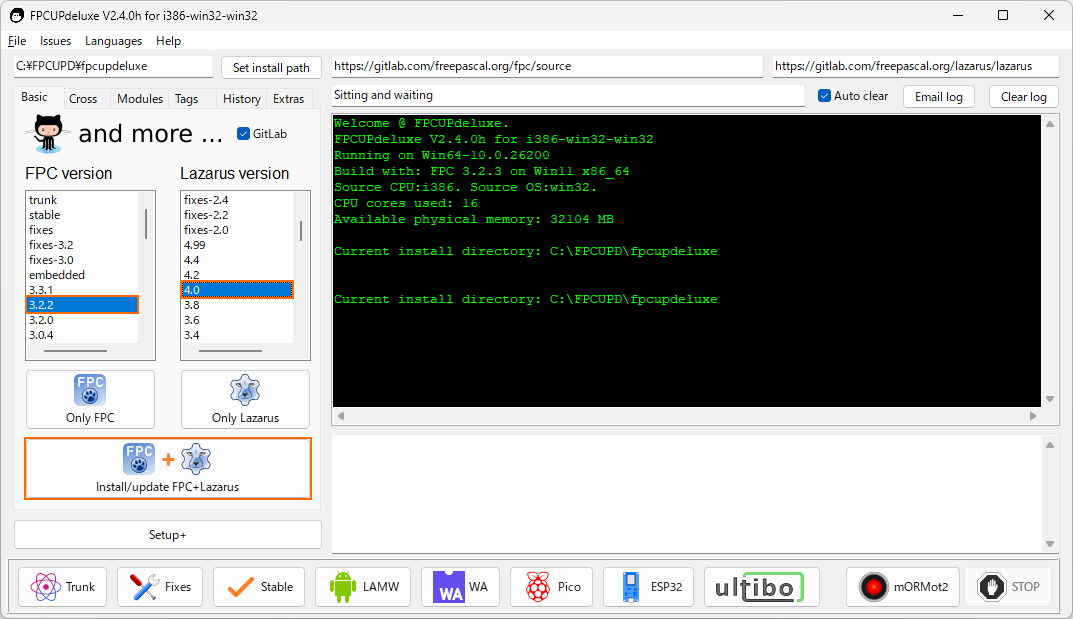Click the Clear log button
The width and height of the screenshot is (1073, 619).
coord(1024,96)
